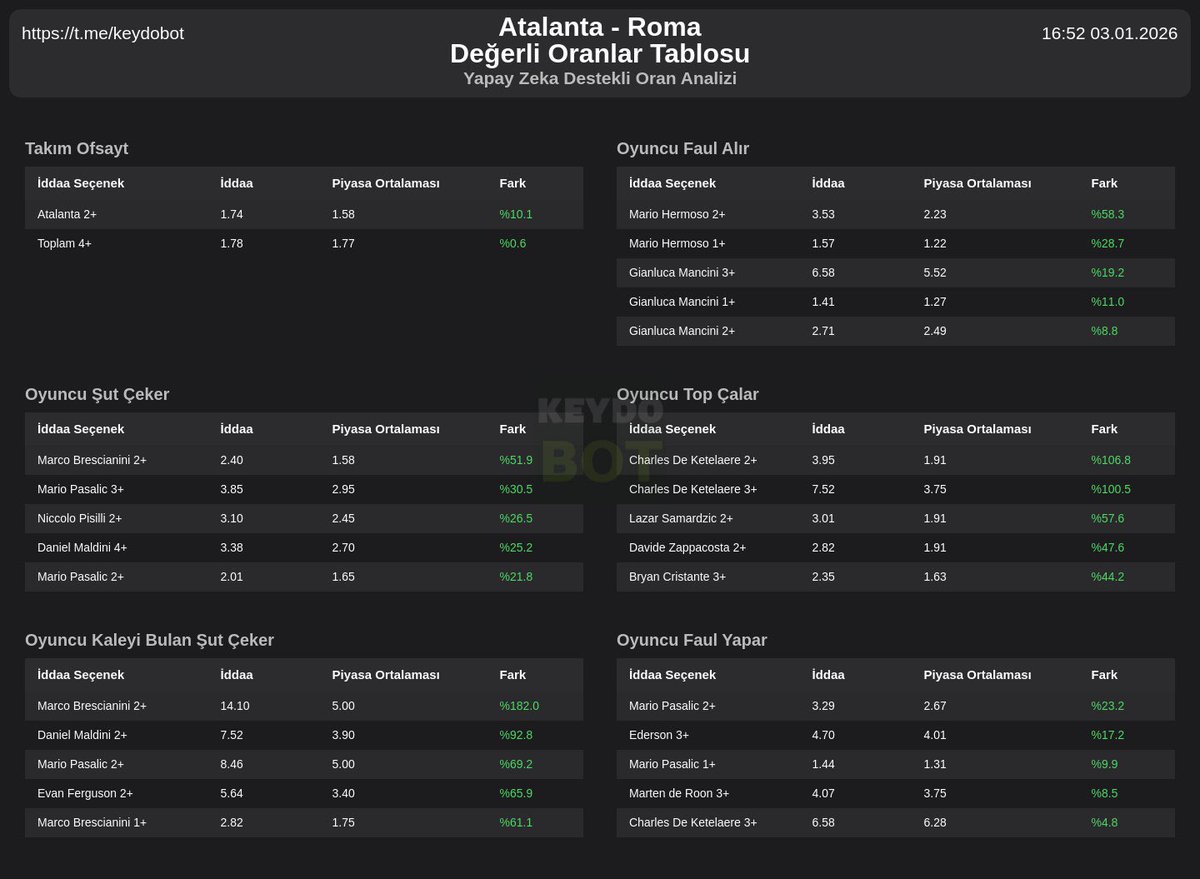
Task: Click the timestamp 16:52 03.01.2026
Action: tap(1109, 33)
